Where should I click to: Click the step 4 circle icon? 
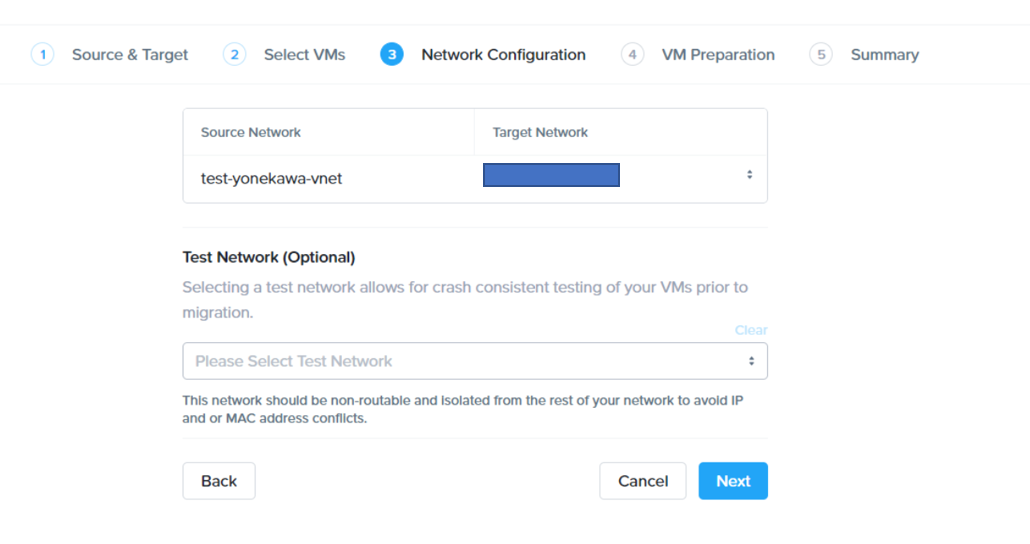coord(632,55)
